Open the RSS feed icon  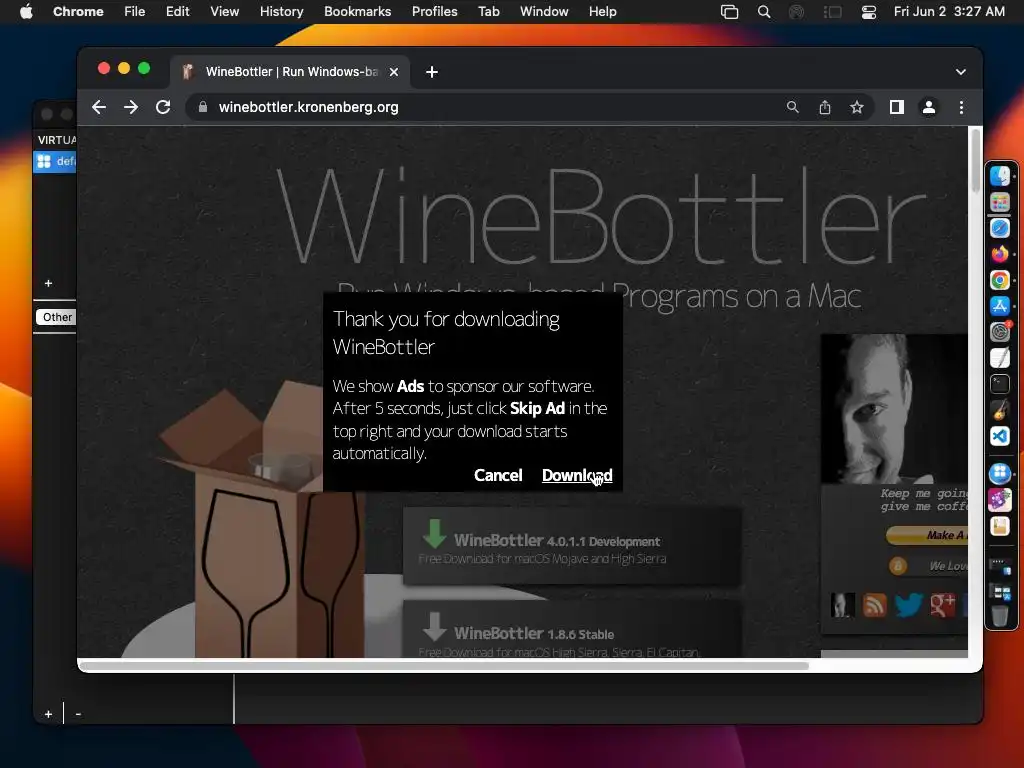[x=874, y=605]
